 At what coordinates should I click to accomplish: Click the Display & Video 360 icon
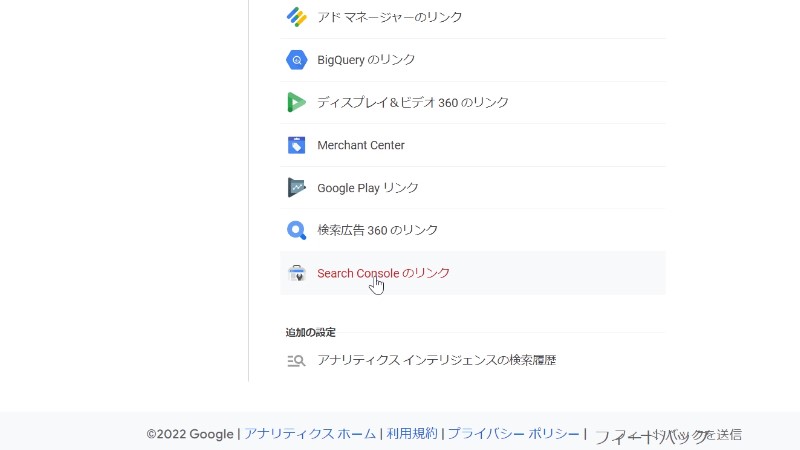(296, 103)
